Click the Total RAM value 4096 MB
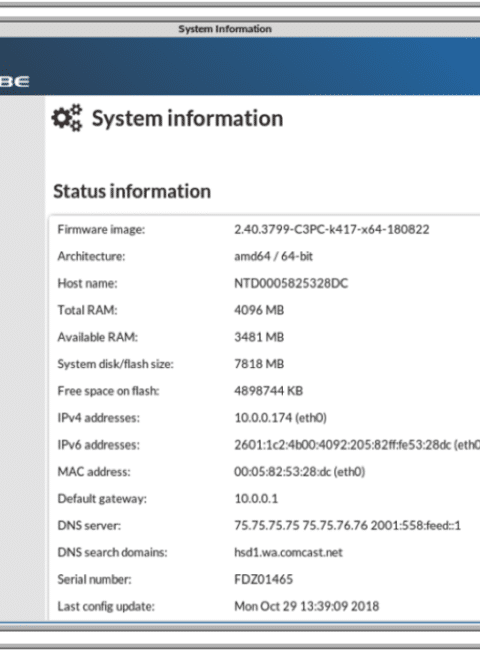The width and height of the screenshot is (480, 650). (259, 310)
